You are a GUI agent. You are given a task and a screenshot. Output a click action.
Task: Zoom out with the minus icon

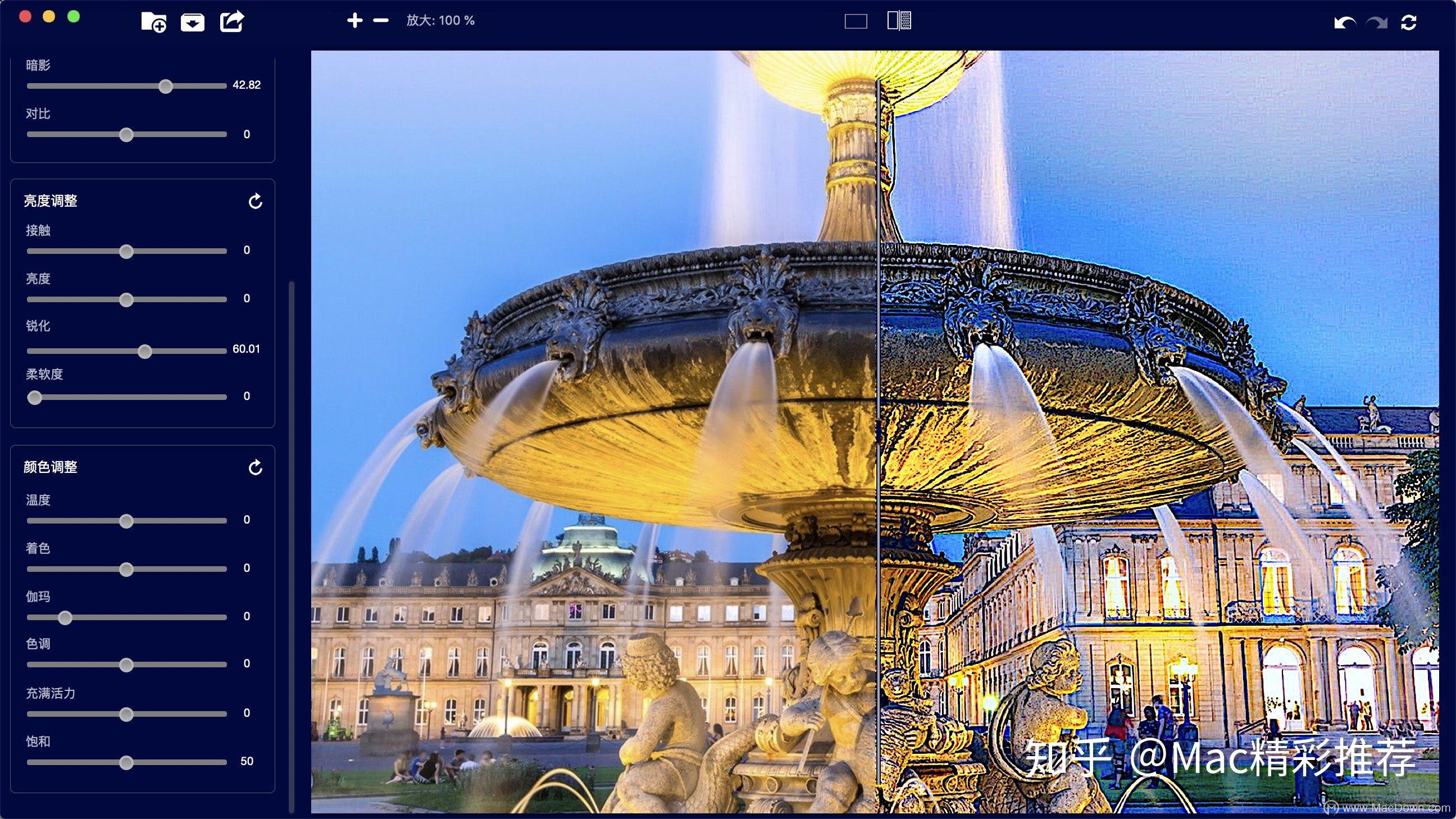pyautogui.click(x=380, y=20)
